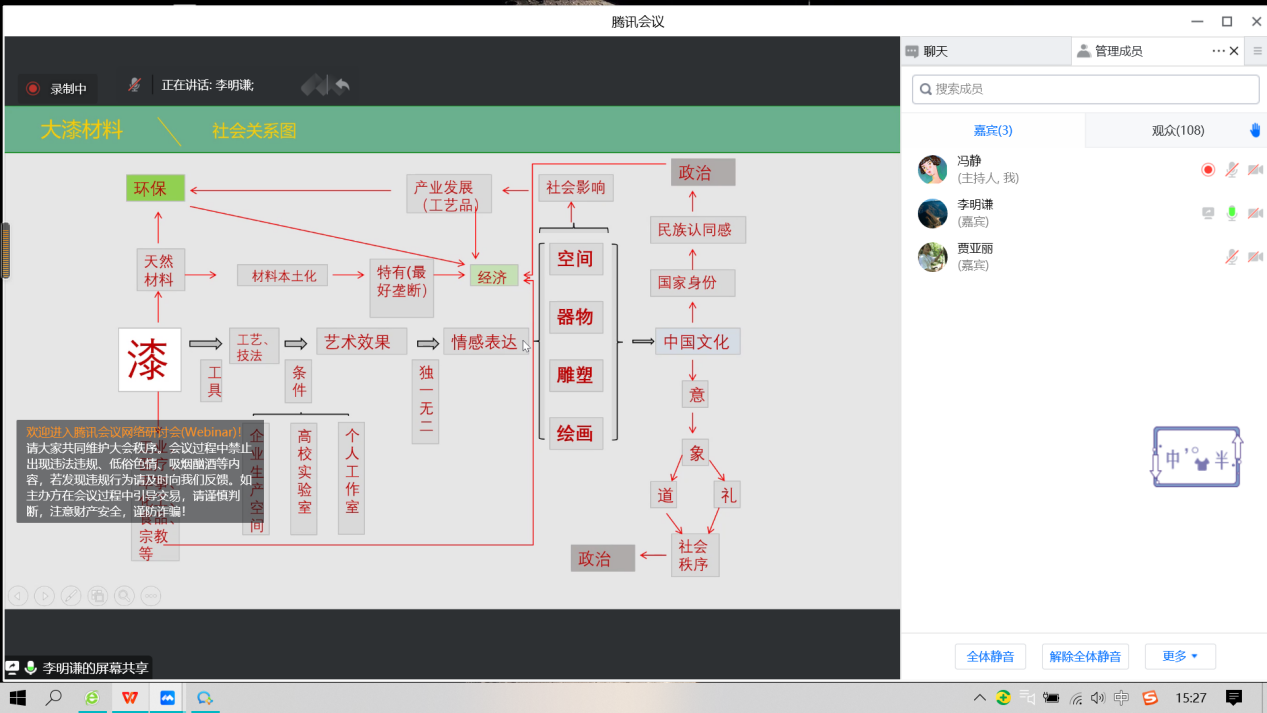Click the previous slide arrow icon

18,596
